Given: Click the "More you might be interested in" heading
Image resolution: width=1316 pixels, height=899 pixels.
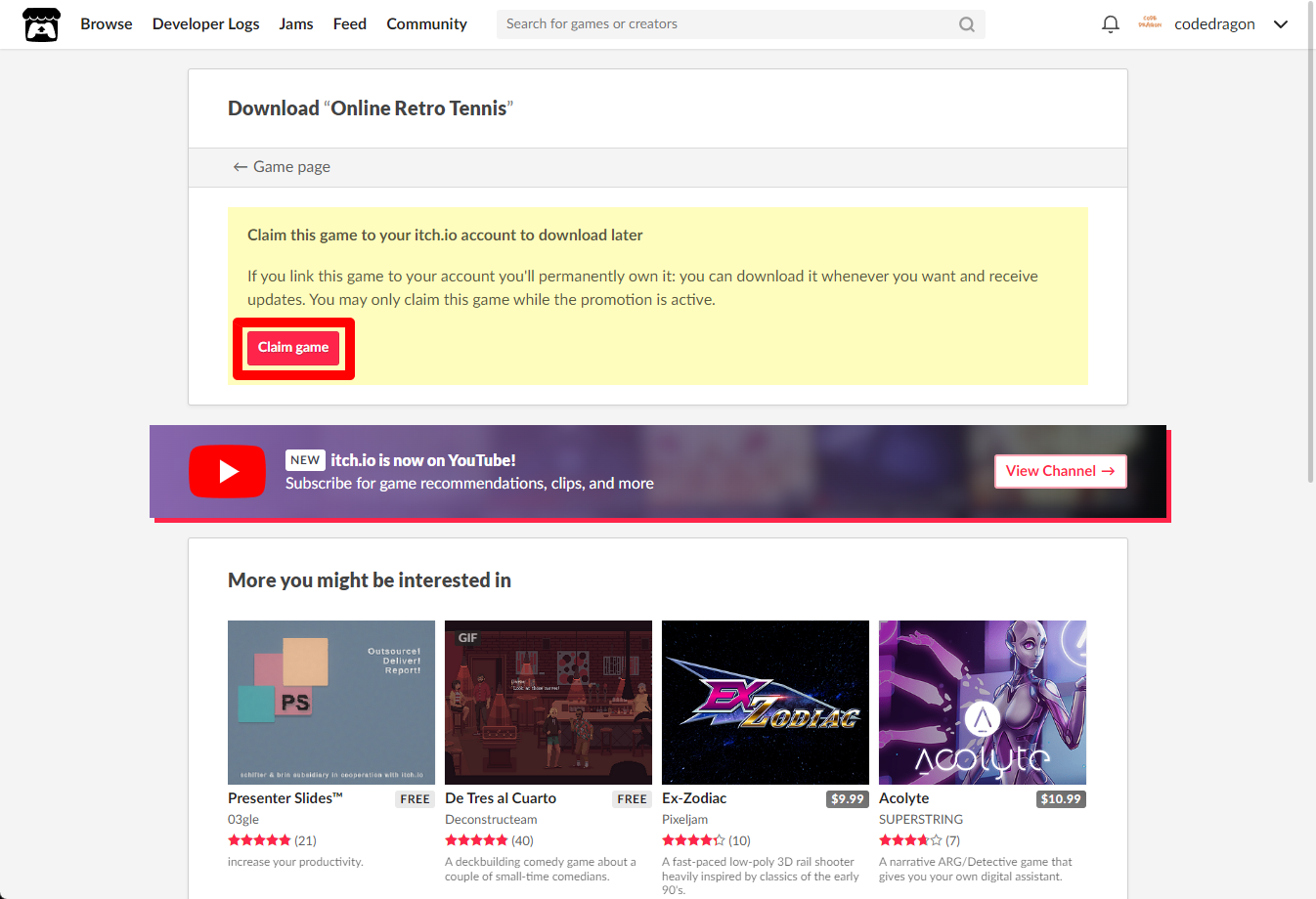Looking at the screenshot, I should tap(370, 580).
